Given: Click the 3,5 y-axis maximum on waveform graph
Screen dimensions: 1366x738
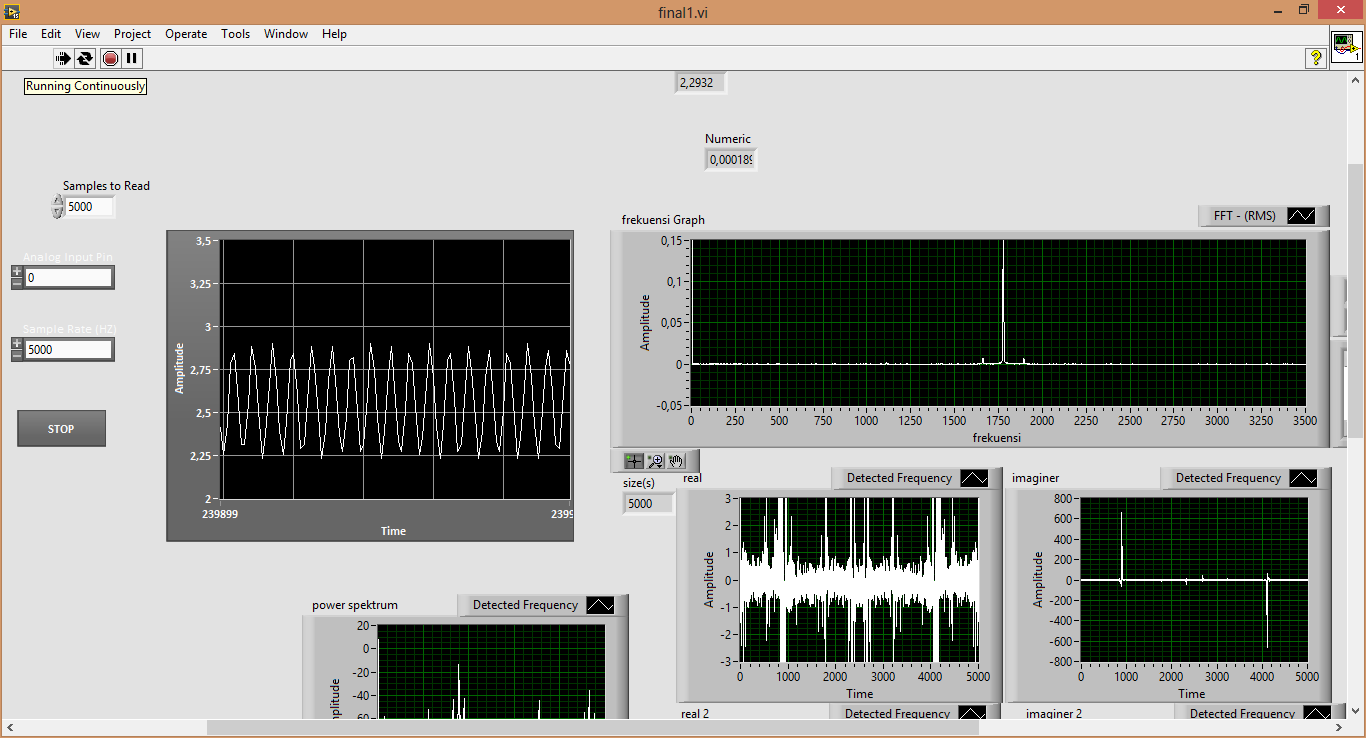Looking at the screenshot, I should 204,241.
